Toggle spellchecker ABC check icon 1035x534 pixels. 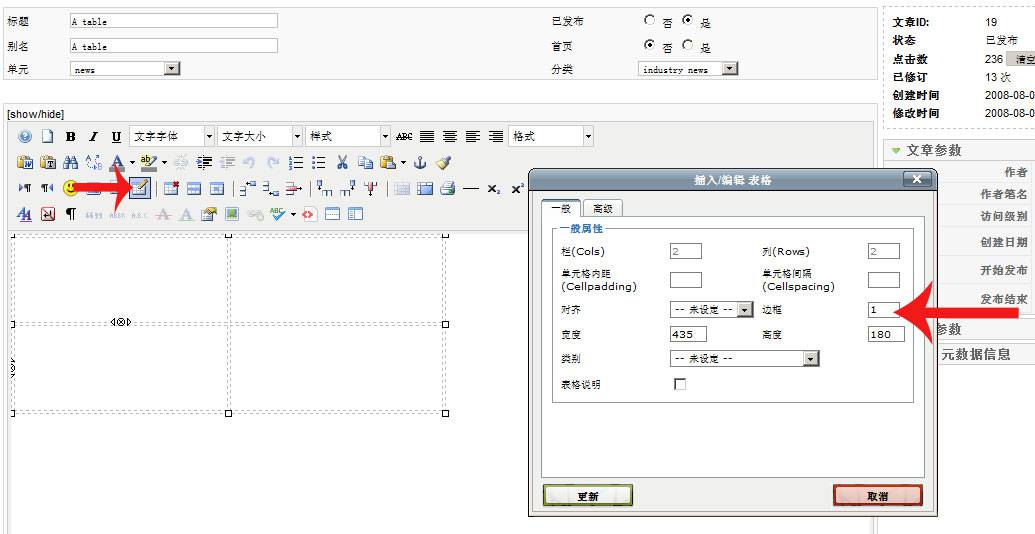(x=278, y=214)
